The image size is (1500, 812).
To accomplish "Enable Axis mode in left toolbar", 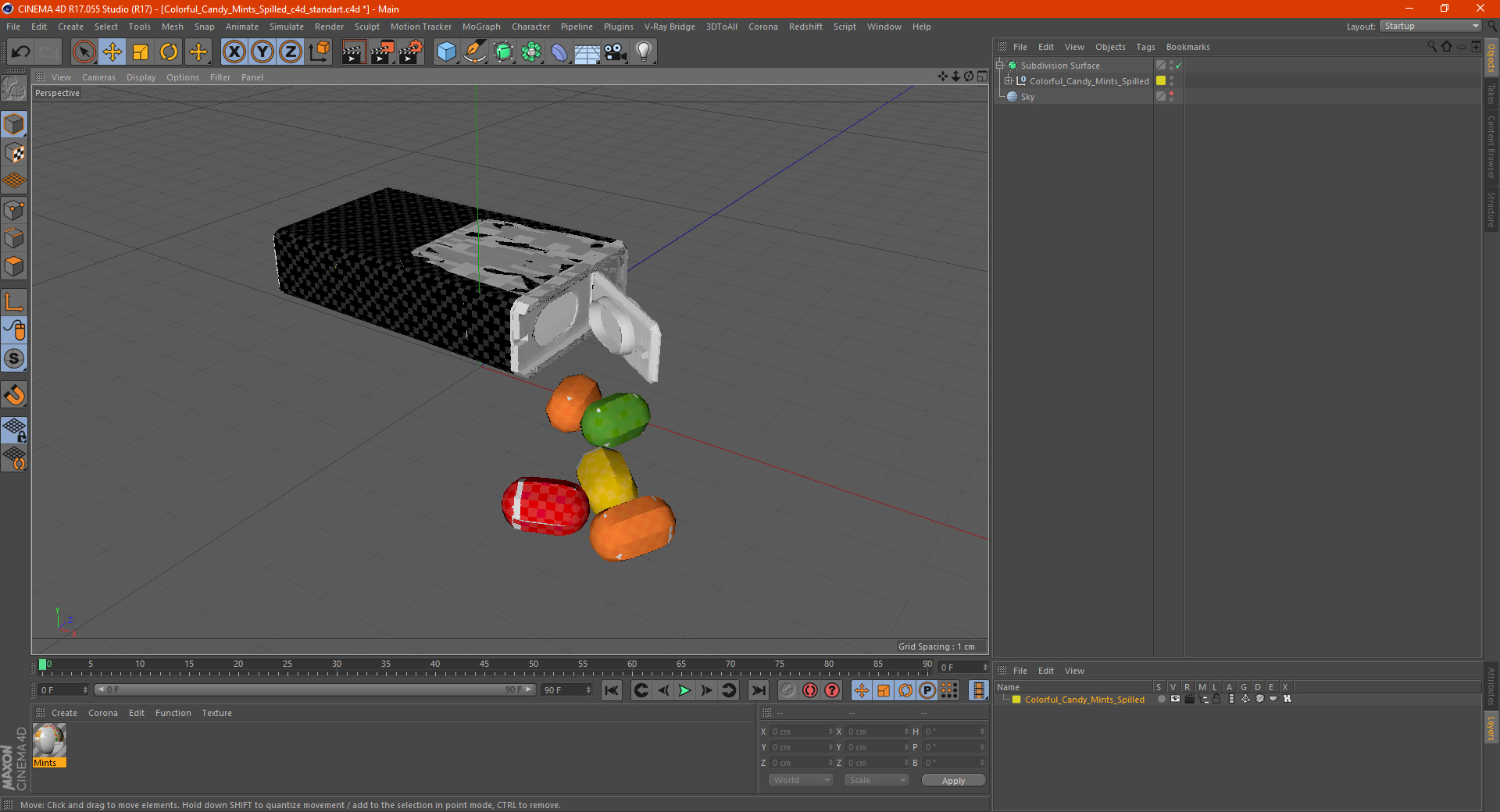I will tap(14, 302).
